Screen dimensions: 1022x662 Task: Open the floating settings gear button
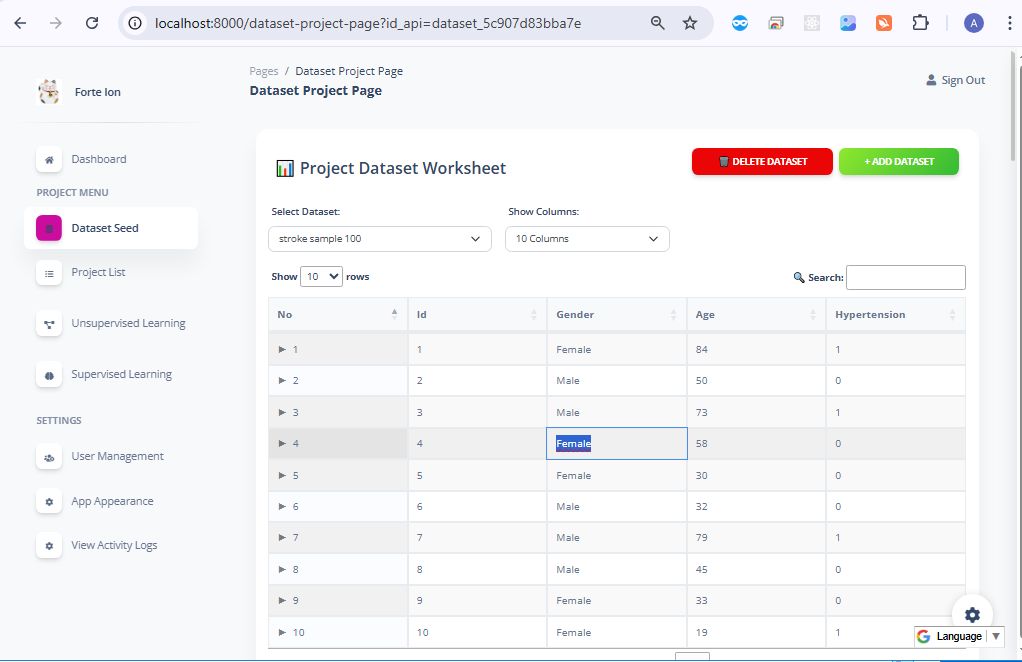point(972,615)
